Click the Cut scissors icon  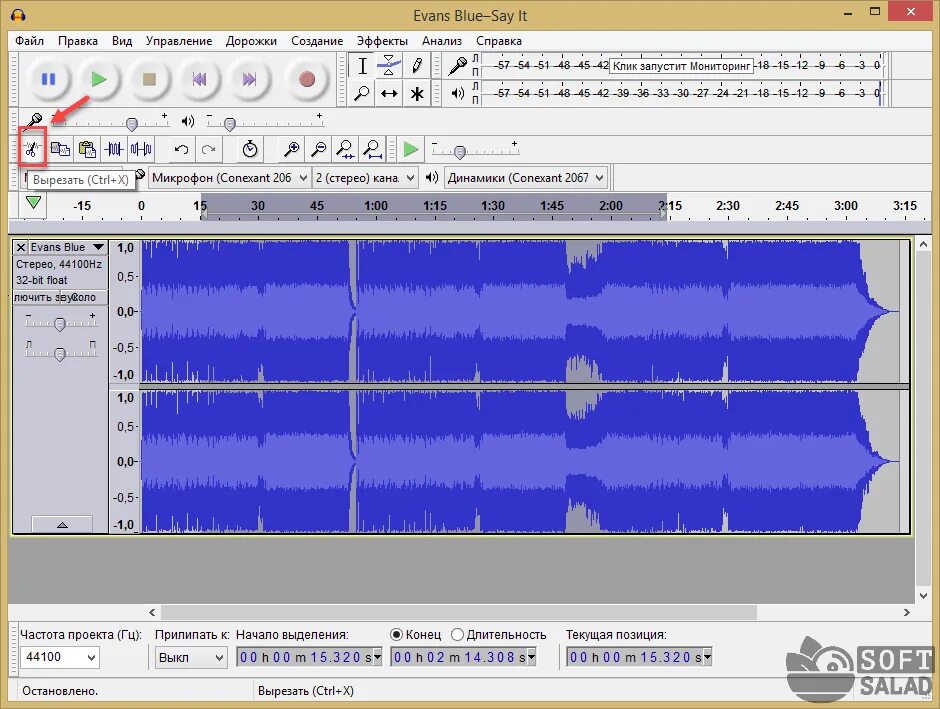click(x=32, y=149)
